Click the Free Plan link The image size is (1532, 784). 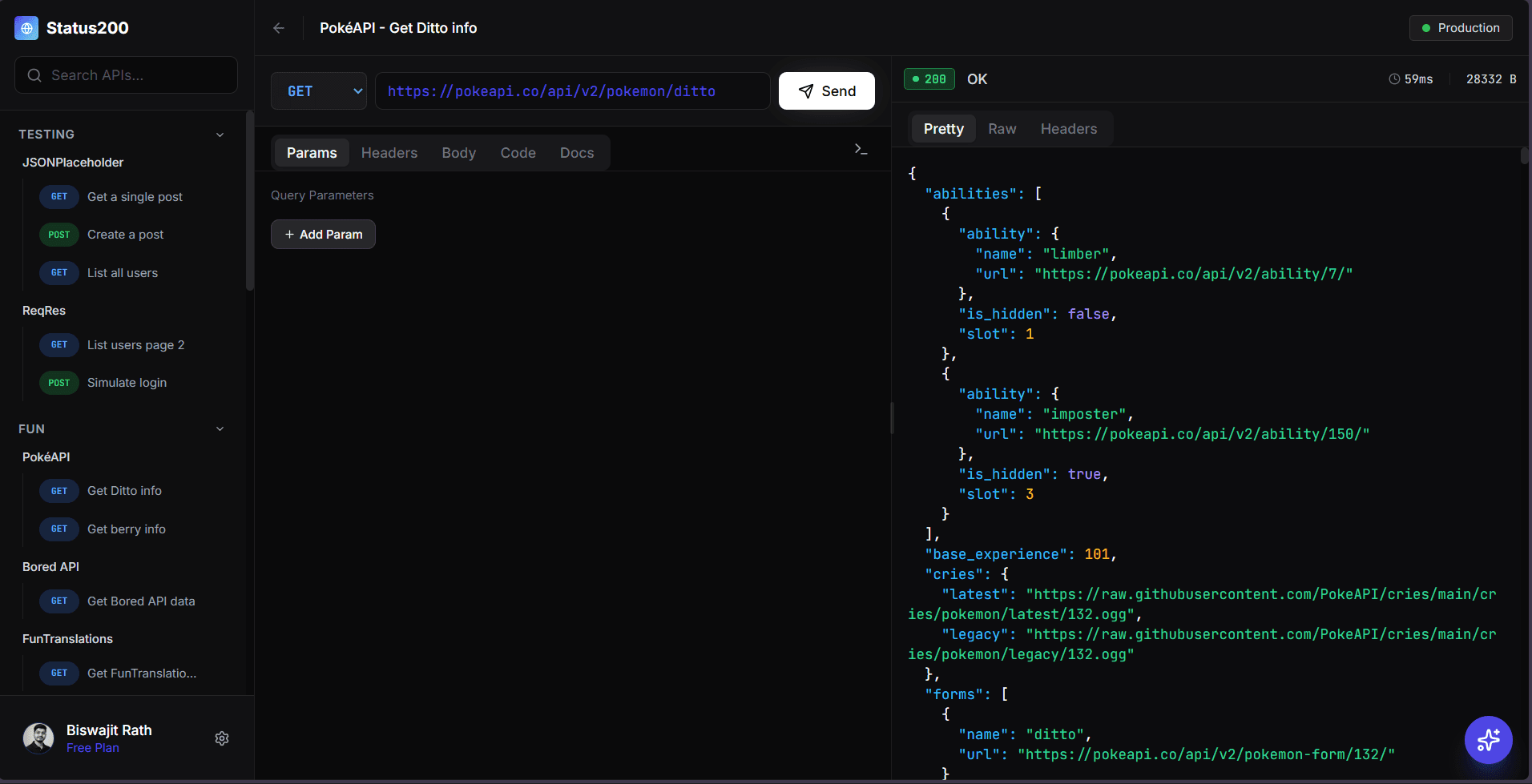click(93, 748)
